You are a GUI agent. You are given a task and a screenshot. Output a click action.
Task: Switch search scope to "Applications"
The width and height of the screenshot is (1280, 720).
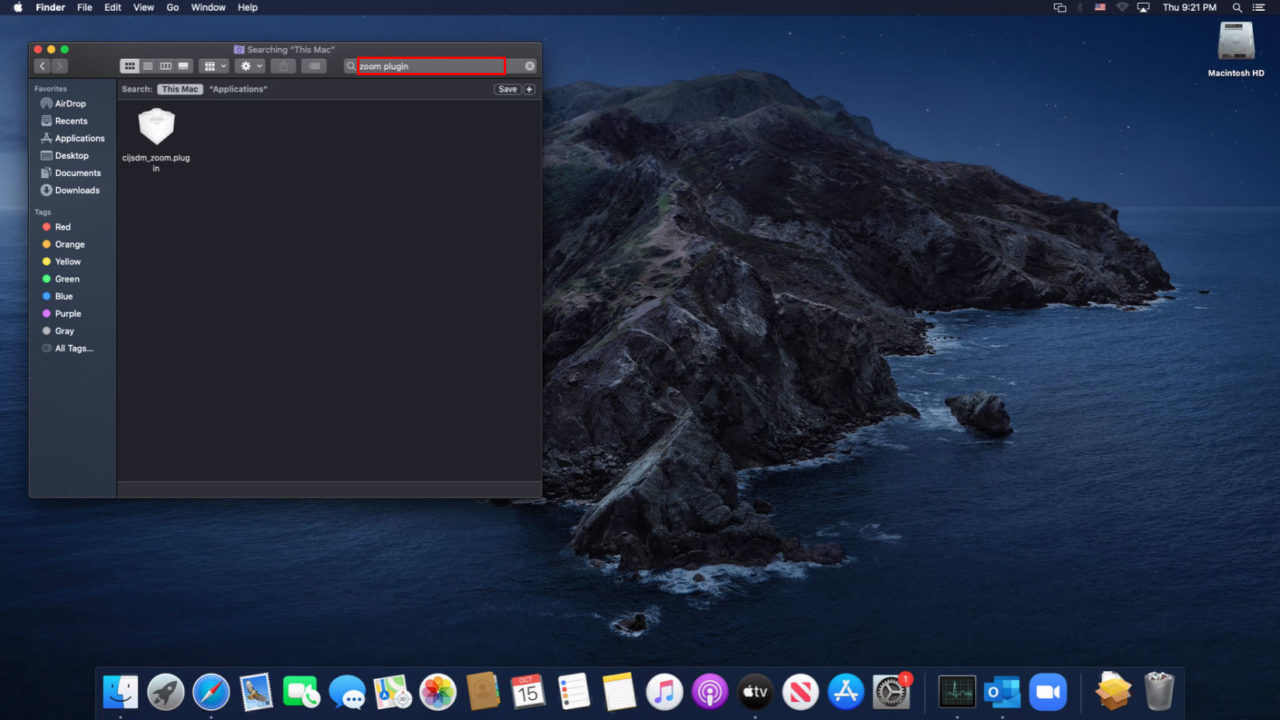(x=237, y=89)
